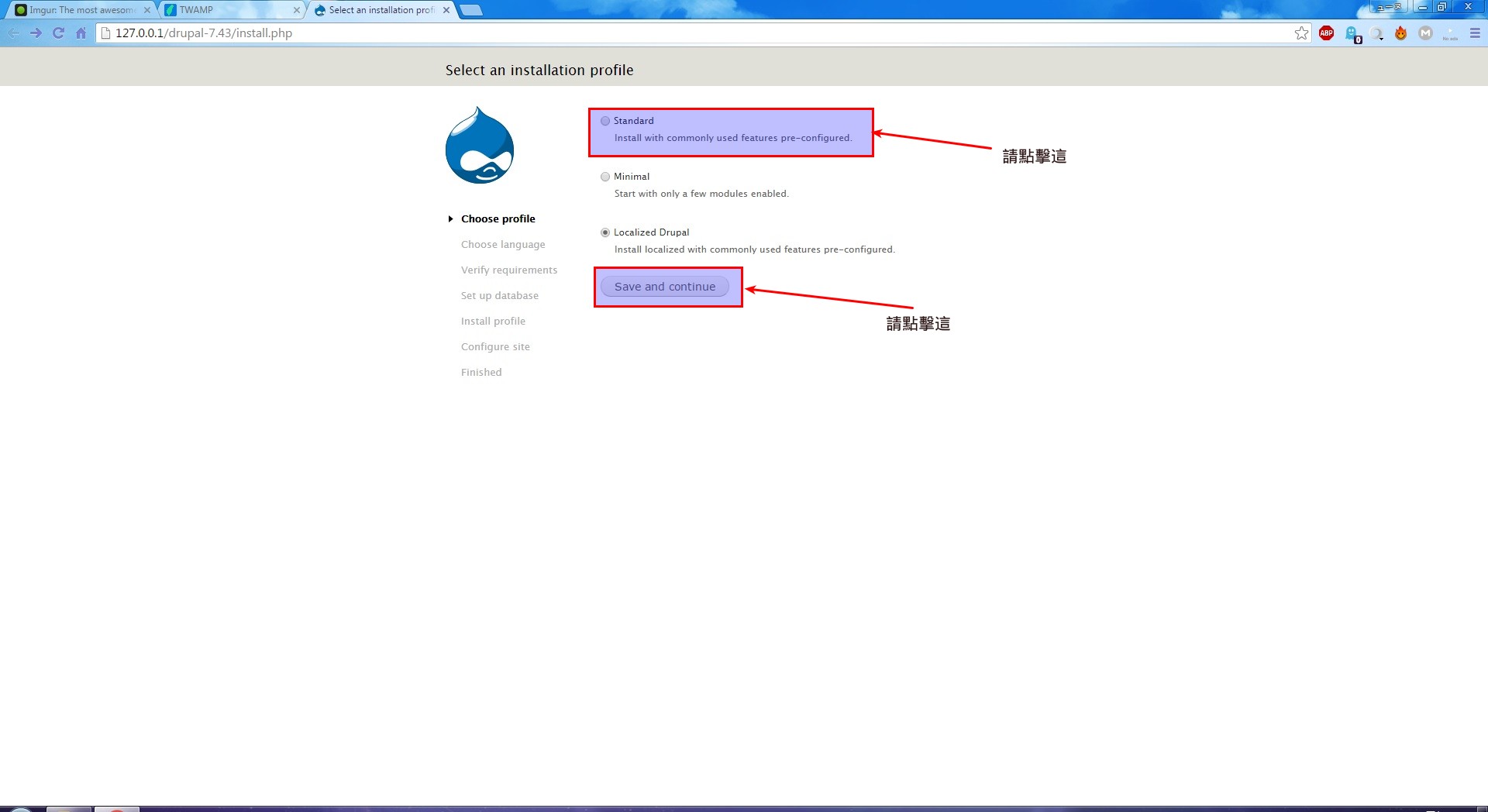Click the Drupal drop logo
Screen dimensions: 1488x812
click(x=480, y=146)
